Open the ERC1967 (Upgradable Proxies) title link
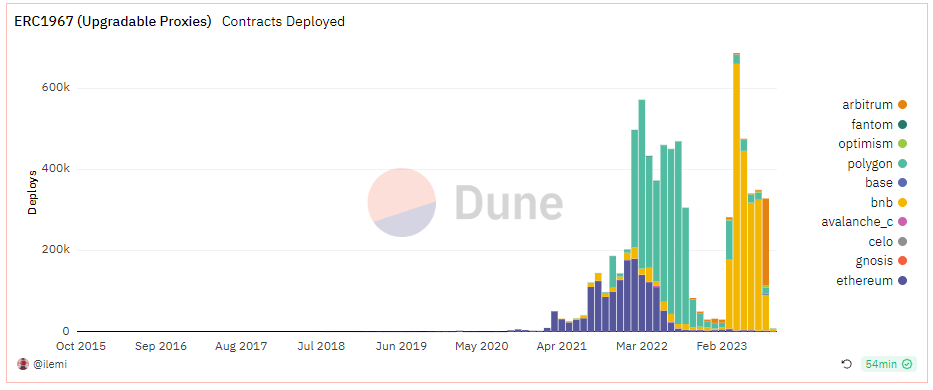Image resolution: width=933 pixels, height=390 pixels. click(113, 21)
